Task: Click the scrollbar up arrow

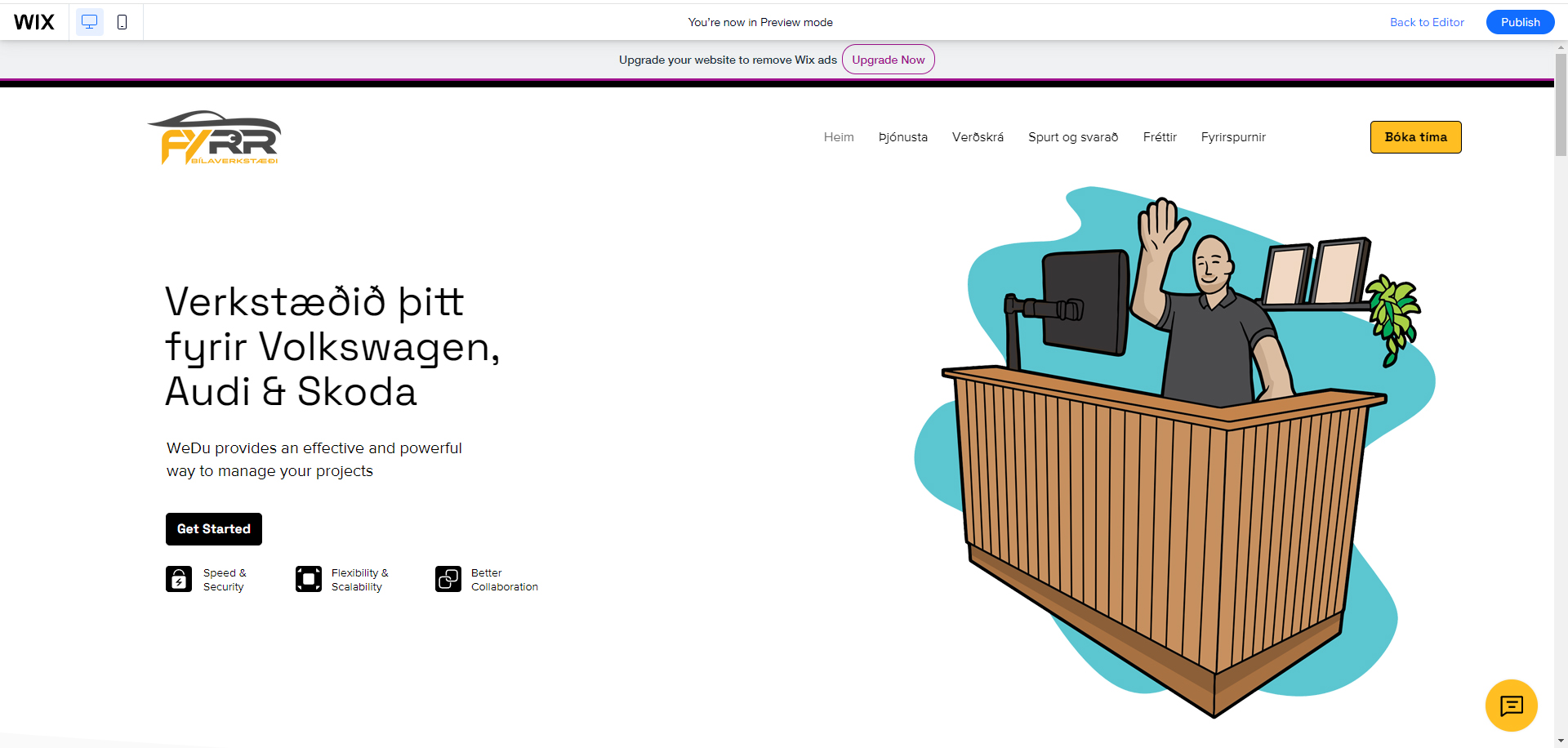Action: [1561, 47]
